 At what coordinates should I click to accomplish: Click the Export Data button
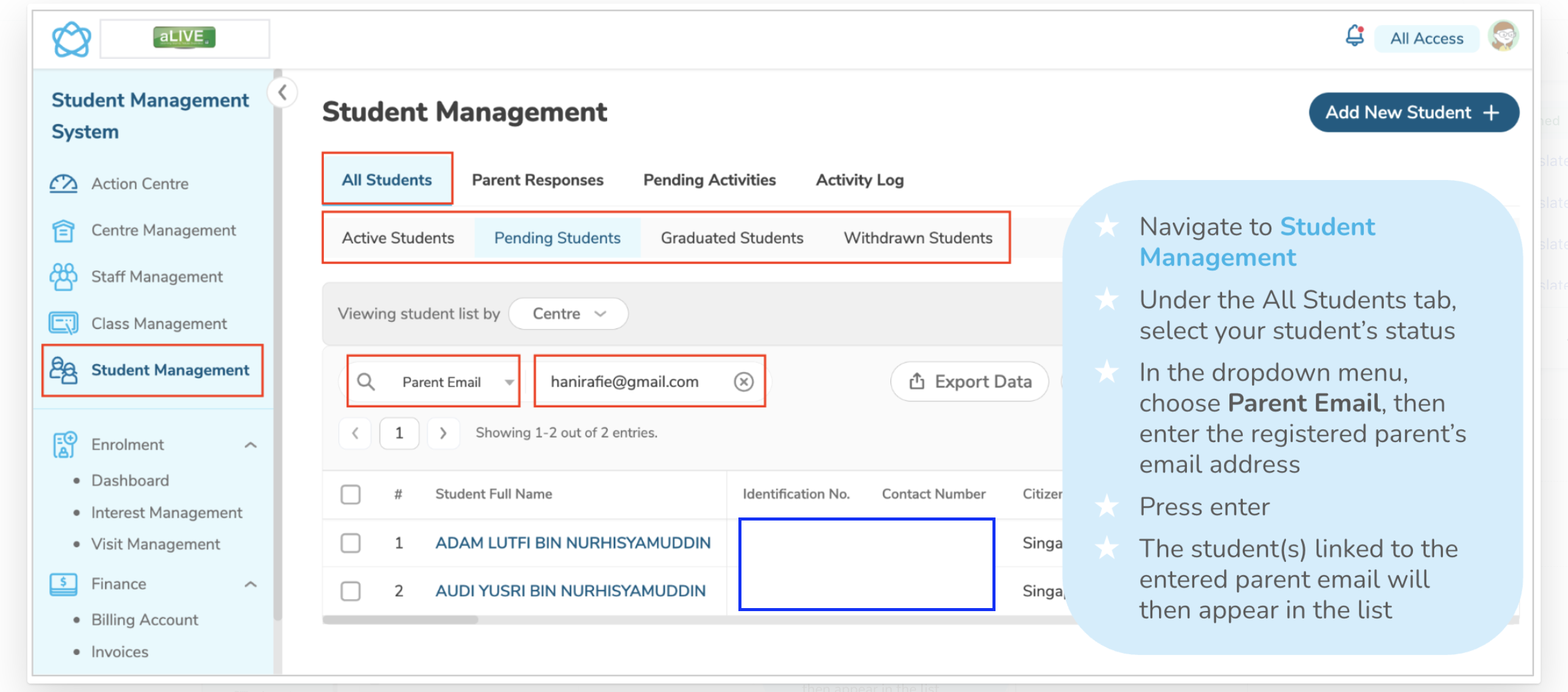pyautogui.click(x=969, y=382)
